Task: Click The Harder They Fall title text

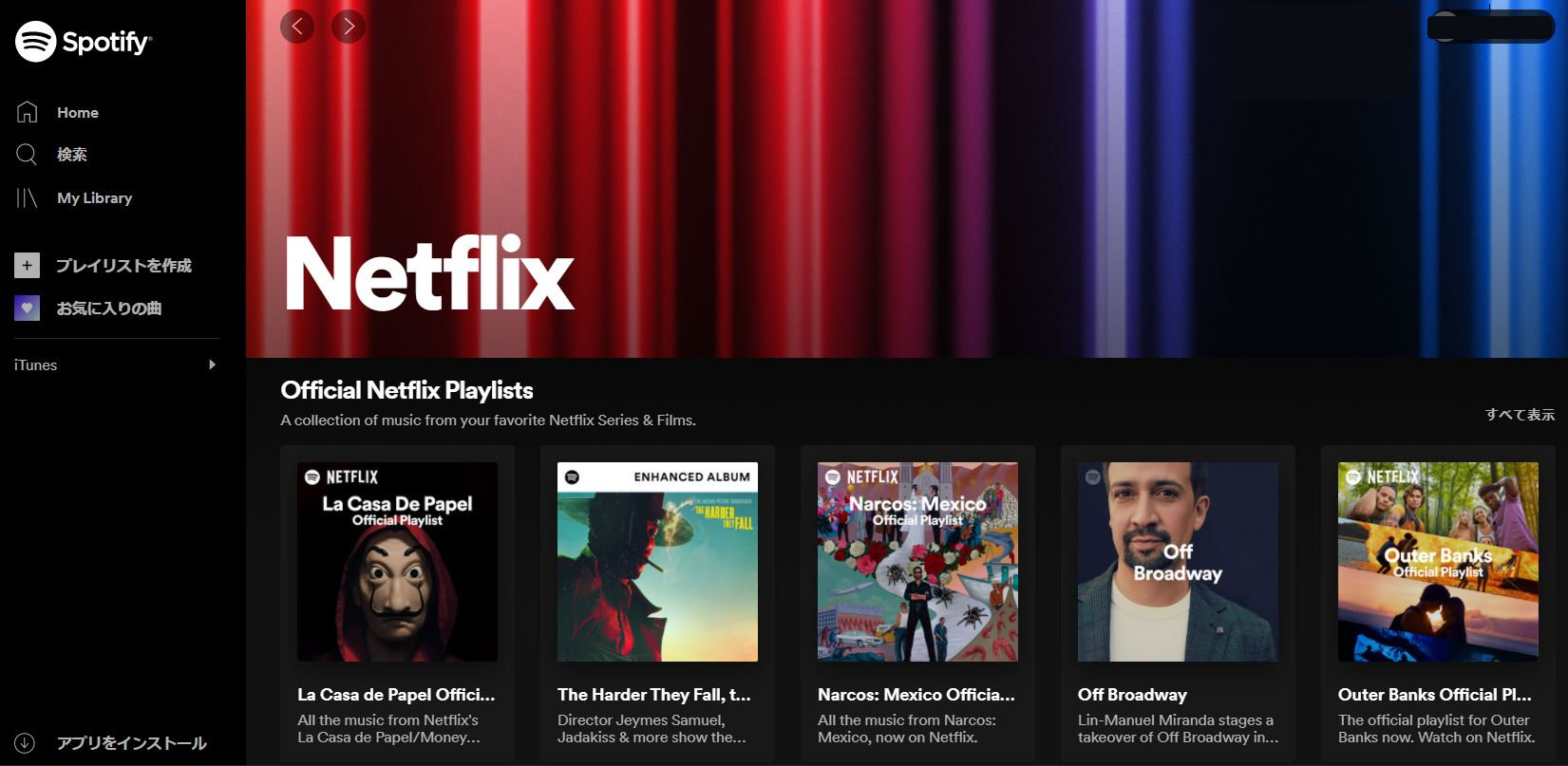Action: pos(654,695)
